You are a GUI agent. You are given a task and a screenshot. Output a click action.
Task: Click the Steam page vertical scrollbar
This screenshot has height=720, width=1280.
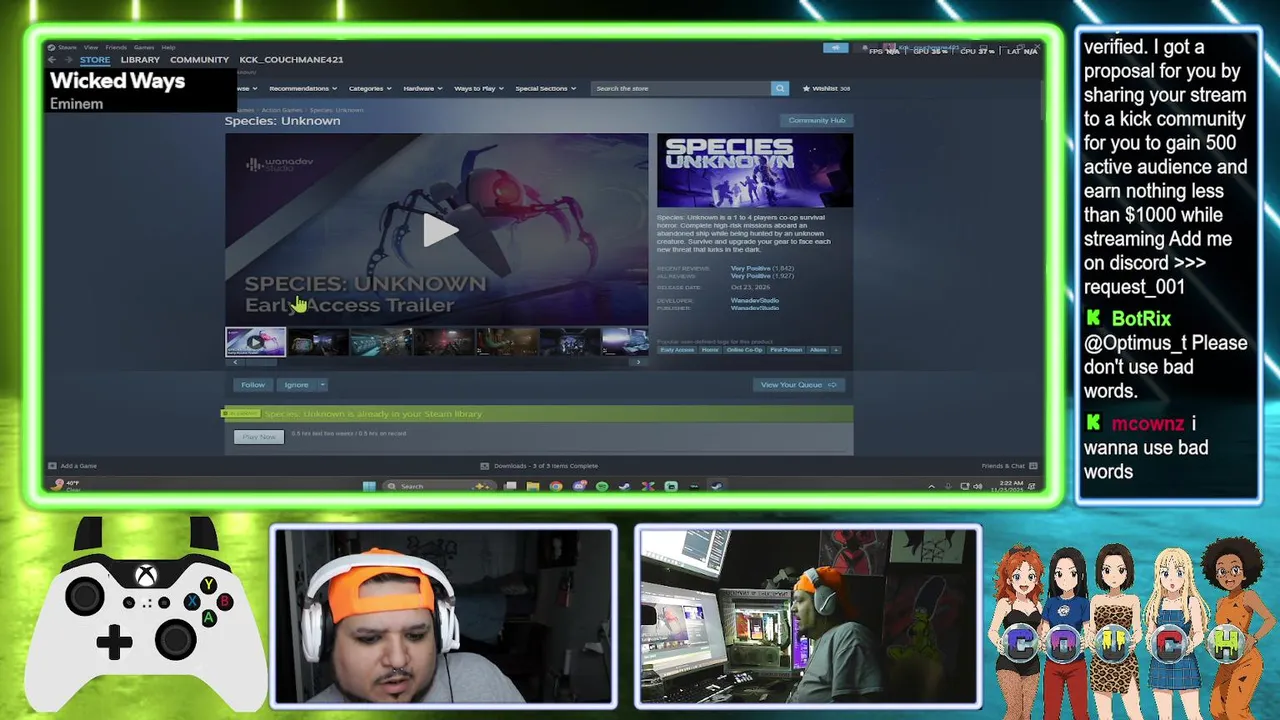point(1040,100)
